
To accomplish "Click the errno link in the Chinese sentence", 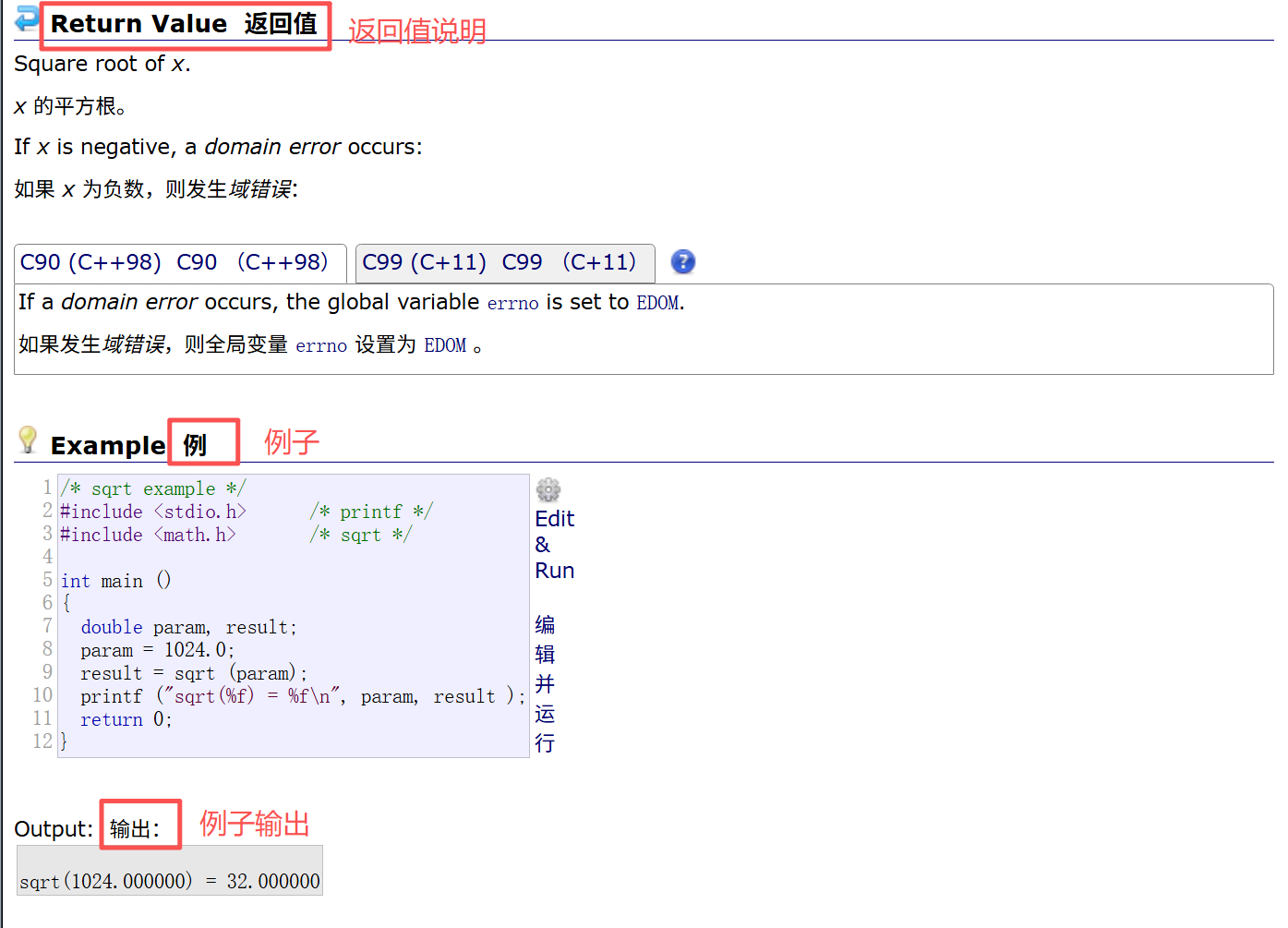I will 321,346.
